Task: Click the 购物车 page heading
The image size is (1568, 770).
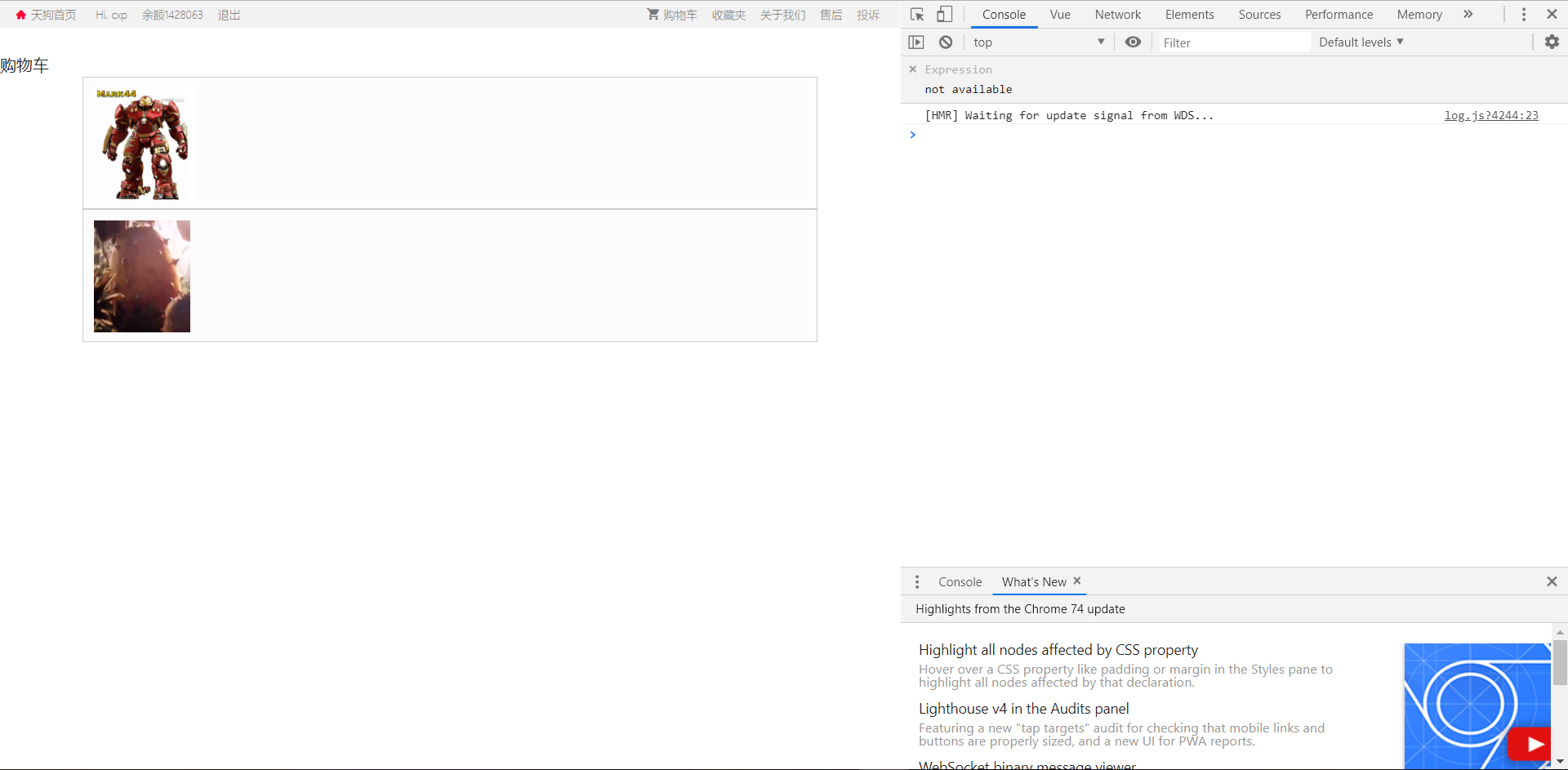Action: [24, 65]
